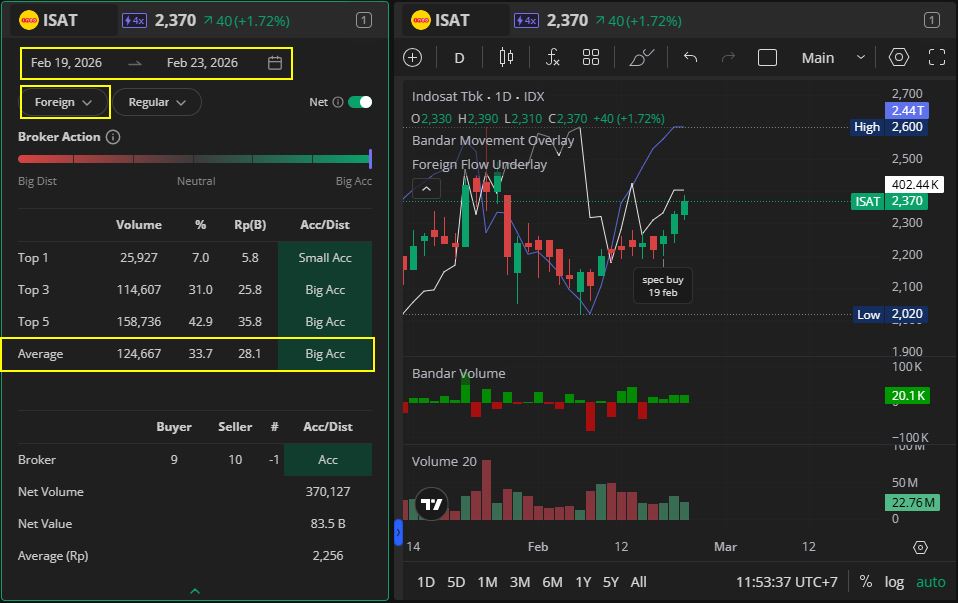The image size is (958, 603).
Task: Select the 1D range
Action: click(426, 582)
